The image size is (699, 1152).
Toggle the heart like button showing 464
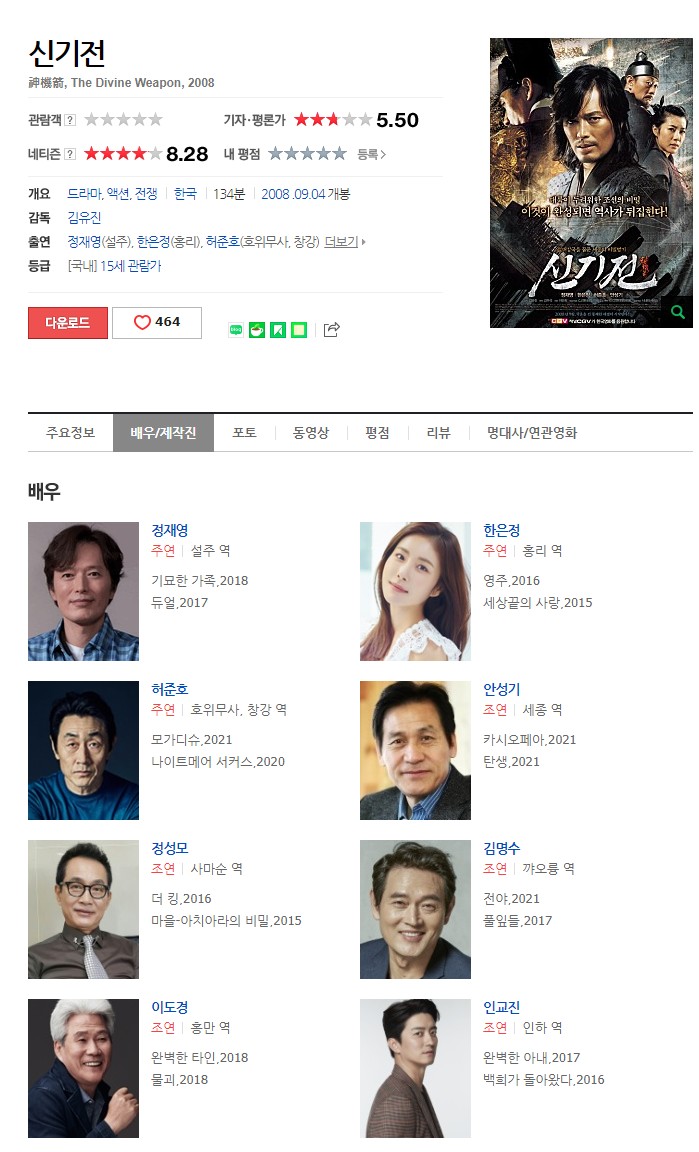157,323
